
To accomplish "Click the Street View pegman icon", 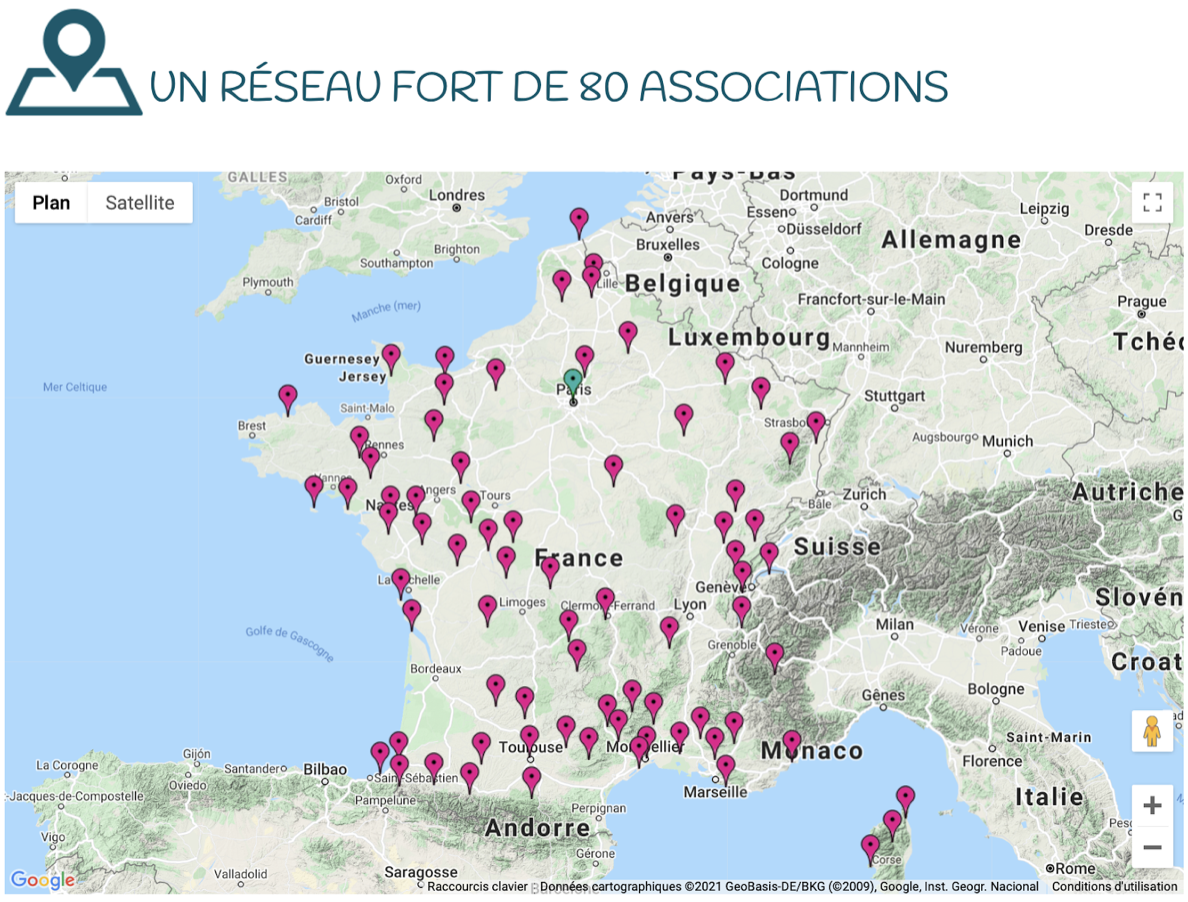I will (x=1152, y=731).
